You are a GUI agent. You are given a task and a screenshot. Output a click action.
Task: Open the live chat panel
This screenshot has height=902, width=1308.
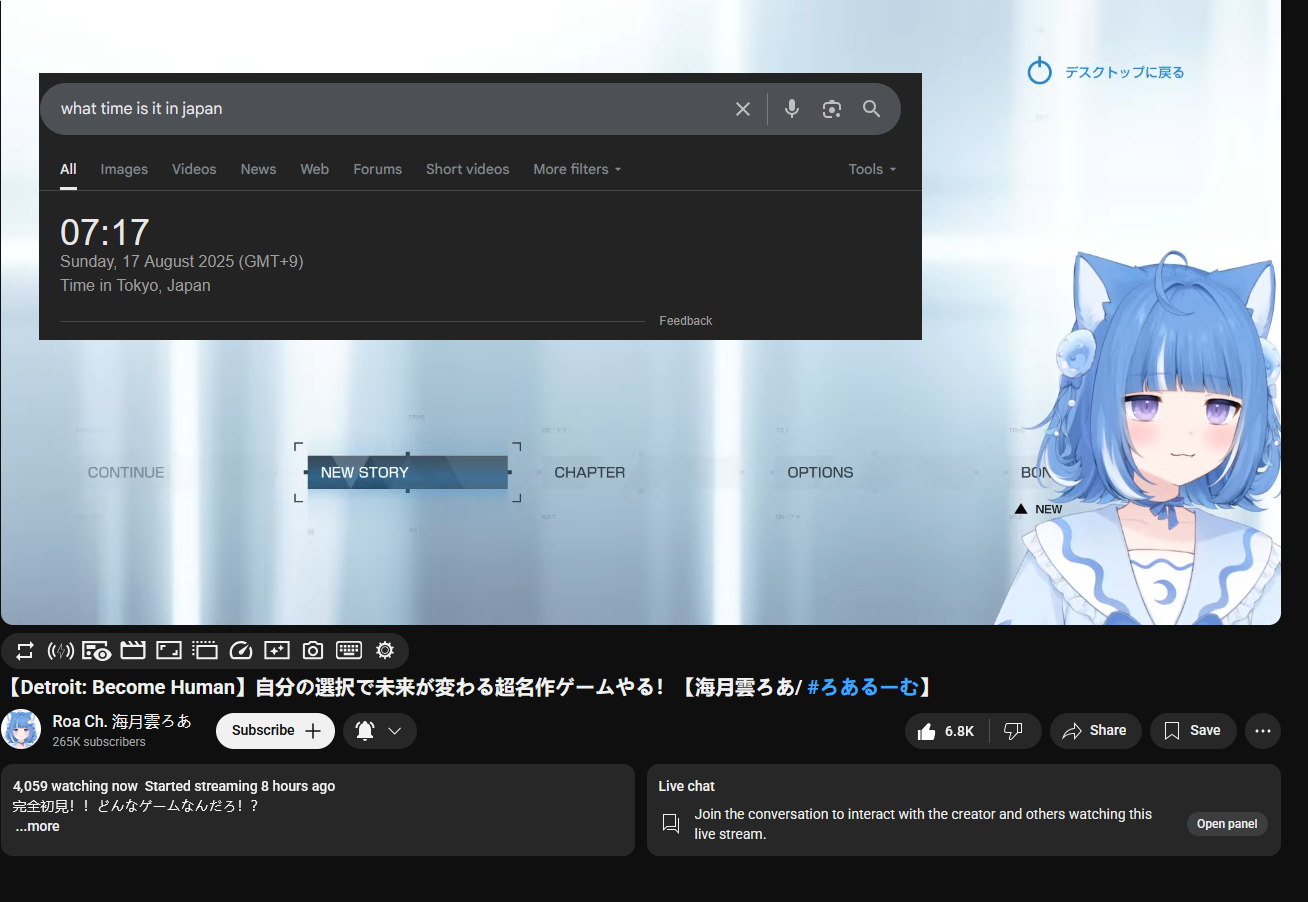click(x=1227, y=824)
